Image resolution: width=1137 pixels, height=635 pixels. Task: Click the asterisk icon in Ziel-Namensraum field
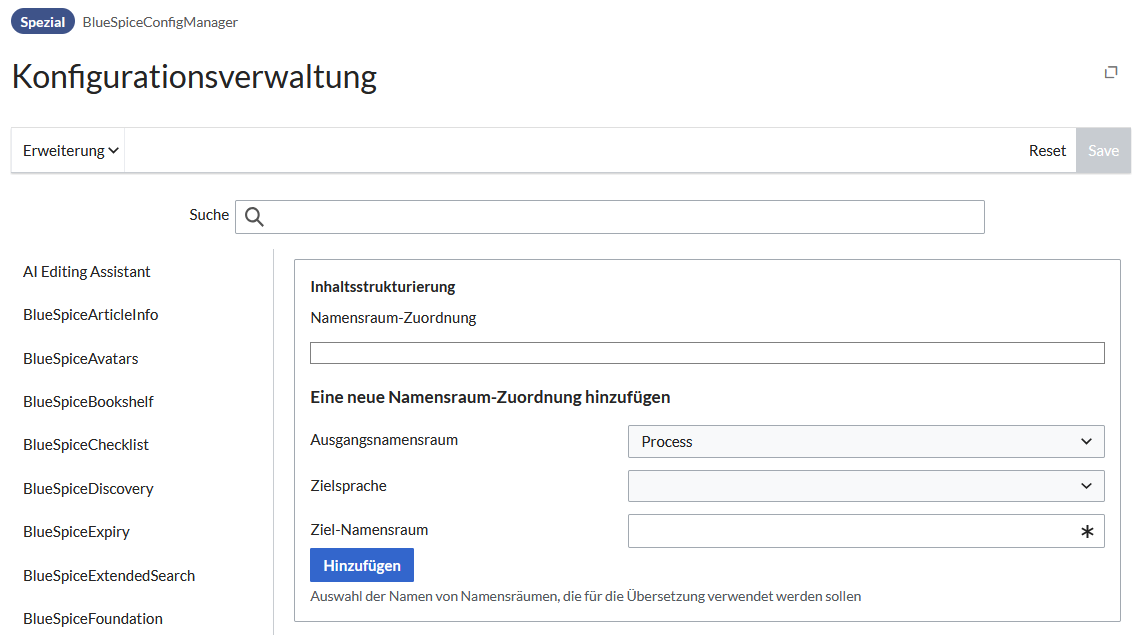click(x=1086, y=531)
